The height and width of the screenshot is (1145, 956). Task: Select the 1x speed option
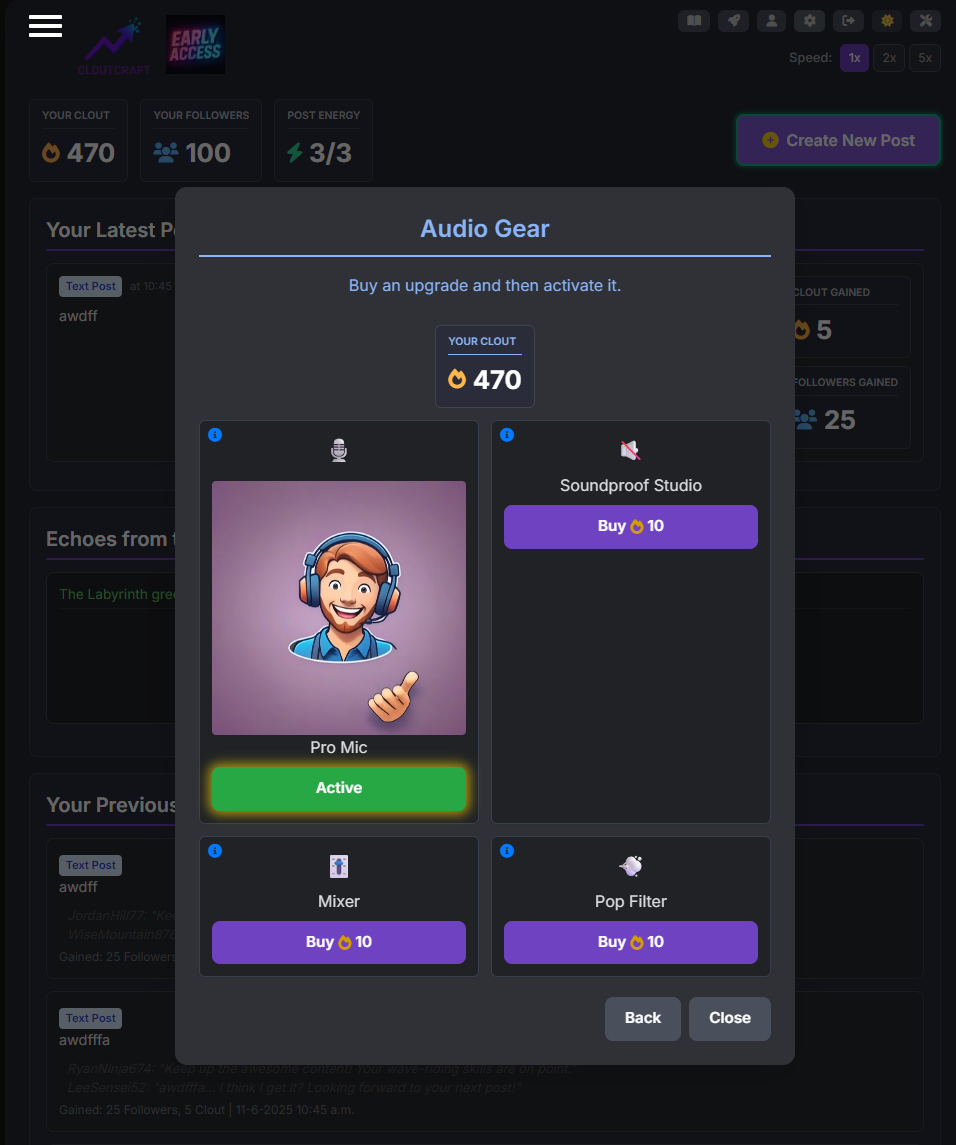tap(854, 58)
